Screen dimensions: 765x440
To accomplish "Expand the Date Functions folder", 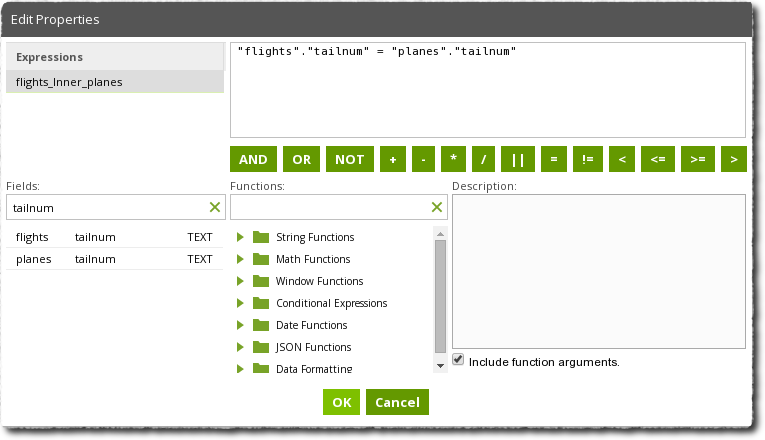I will [x=240, y=325].
